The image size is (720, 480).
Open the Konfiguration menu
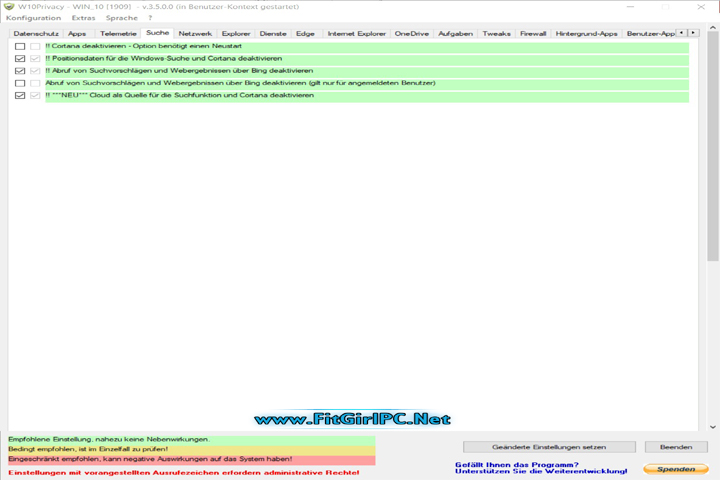(33, 18)
